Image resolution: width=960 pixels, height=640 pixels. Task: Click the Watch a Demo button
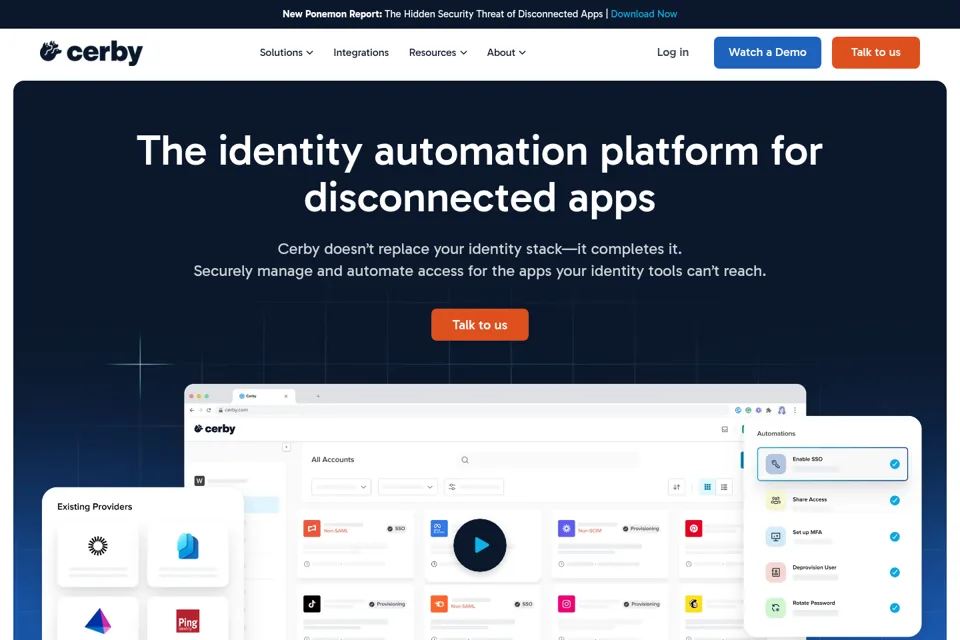767,53
